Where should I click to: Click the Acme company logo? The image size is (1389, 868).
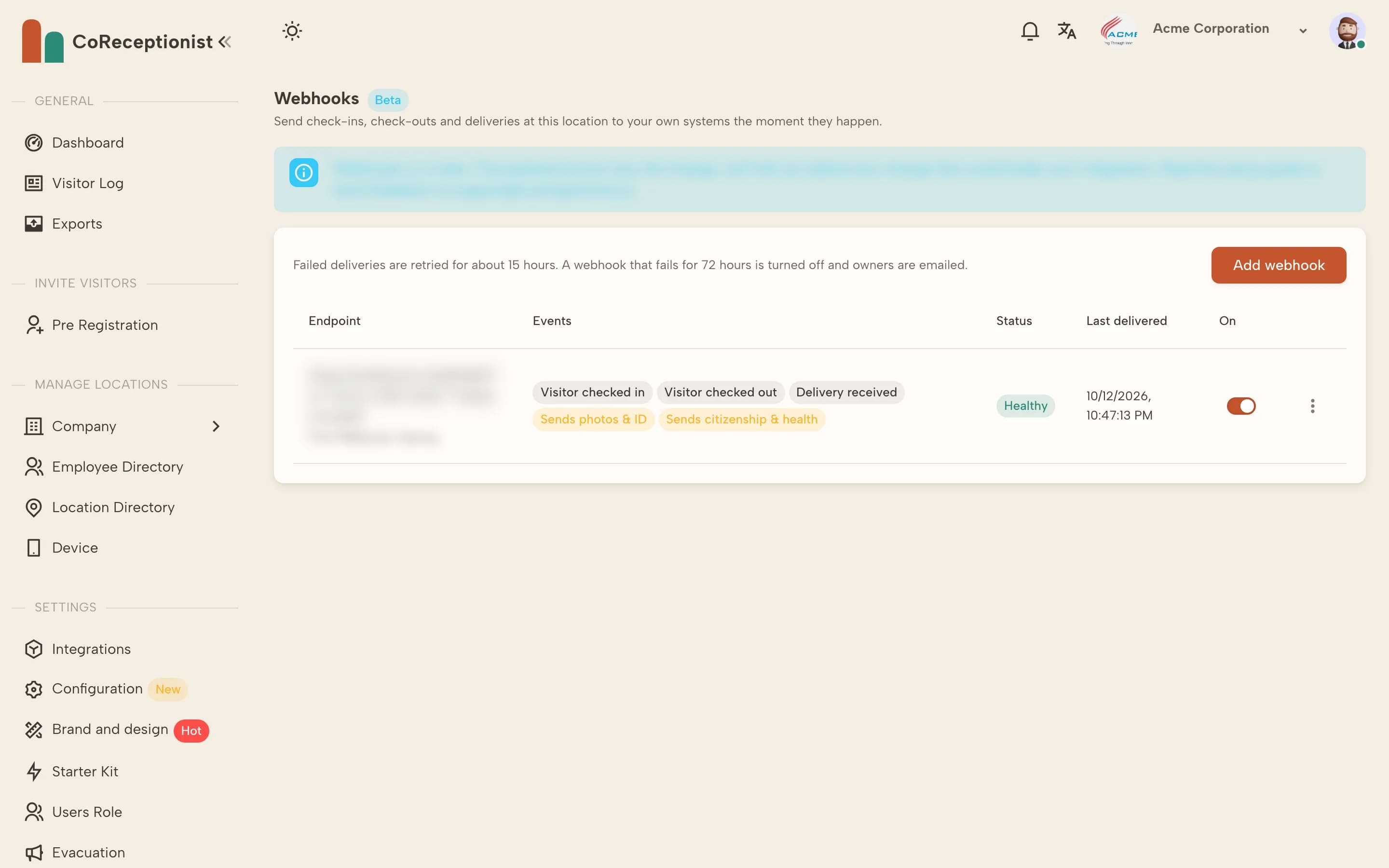click(x=1118, y=31)
